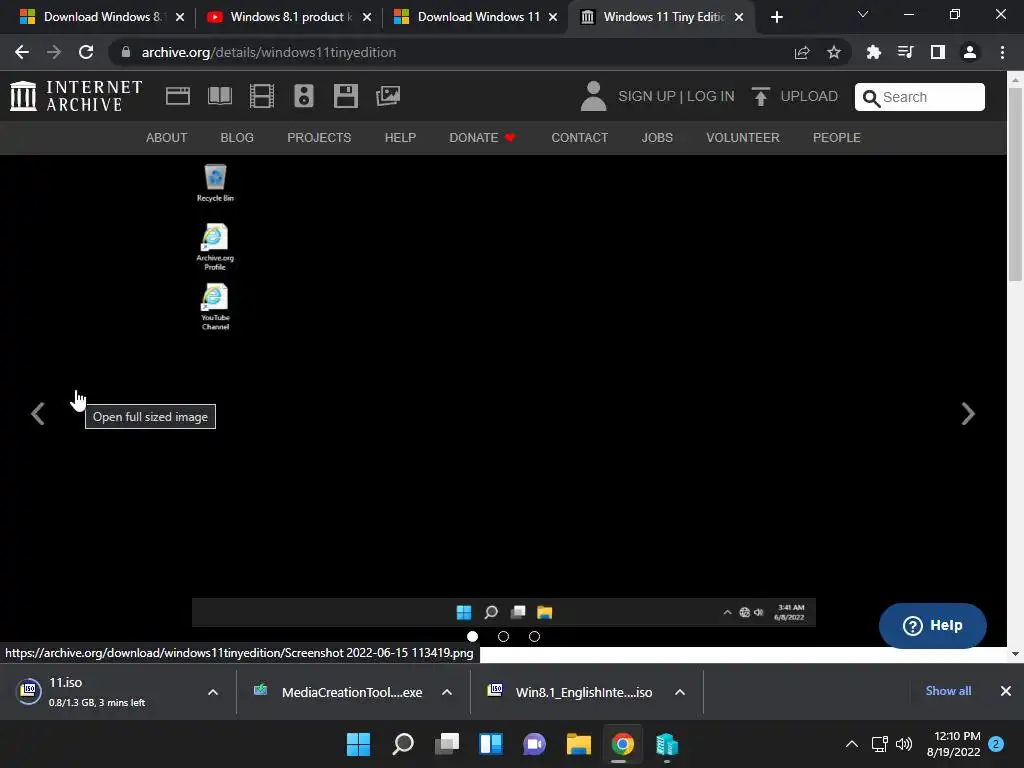Go to next carousel image
Image resolution: width=1024 pixels, height=768 pixels.
pyautogui.click(x=968, y=413)
